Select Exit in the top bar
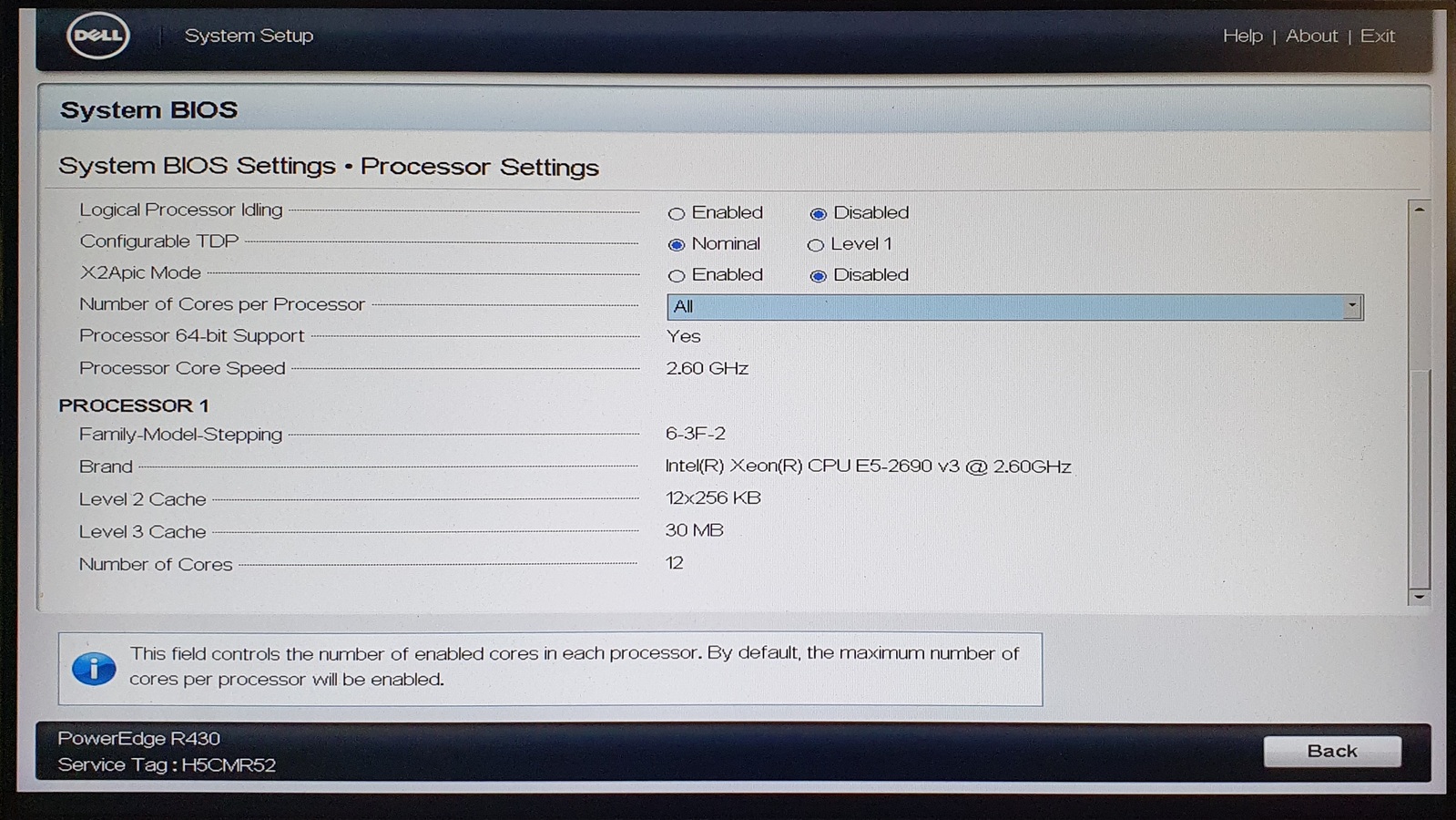1456x820 pixels. tap(1377, 36)
